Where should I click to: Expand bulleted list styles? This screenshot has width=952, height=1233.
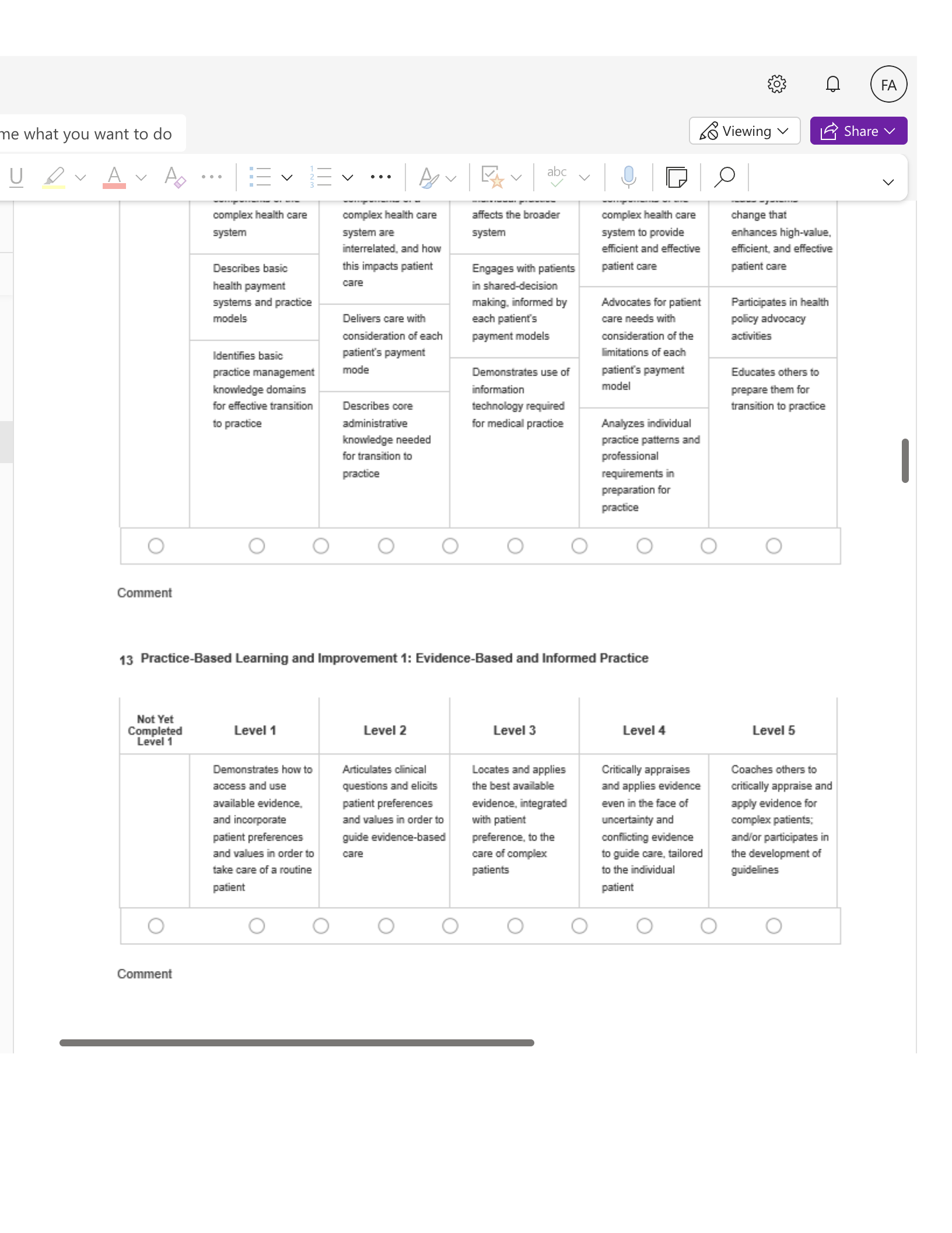(x=287, y=177)
